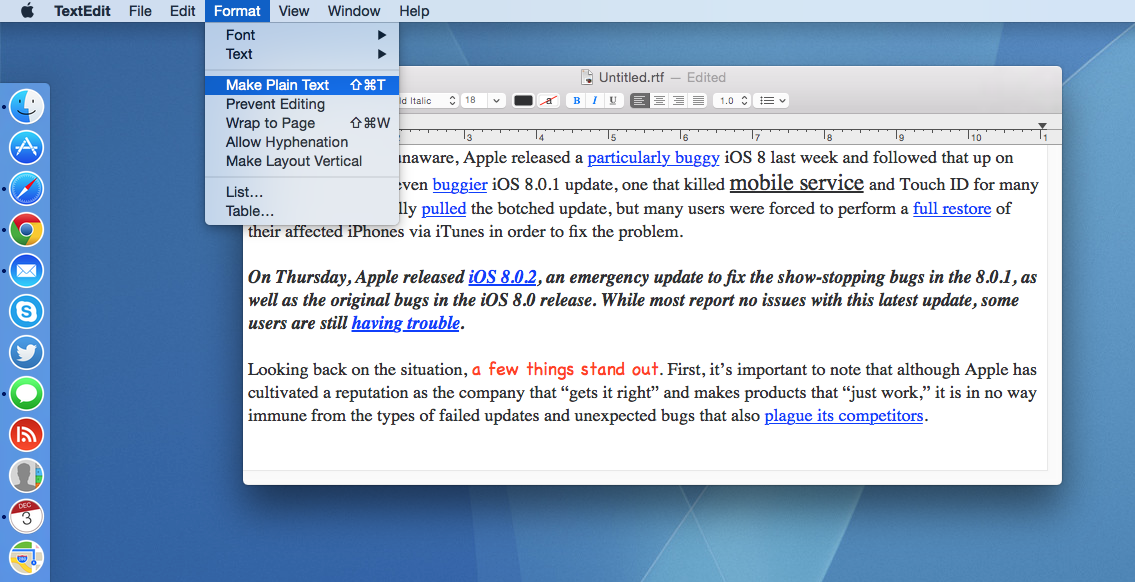
Task: Open Twitter app in the Dock
Action: tap(26, 352)
